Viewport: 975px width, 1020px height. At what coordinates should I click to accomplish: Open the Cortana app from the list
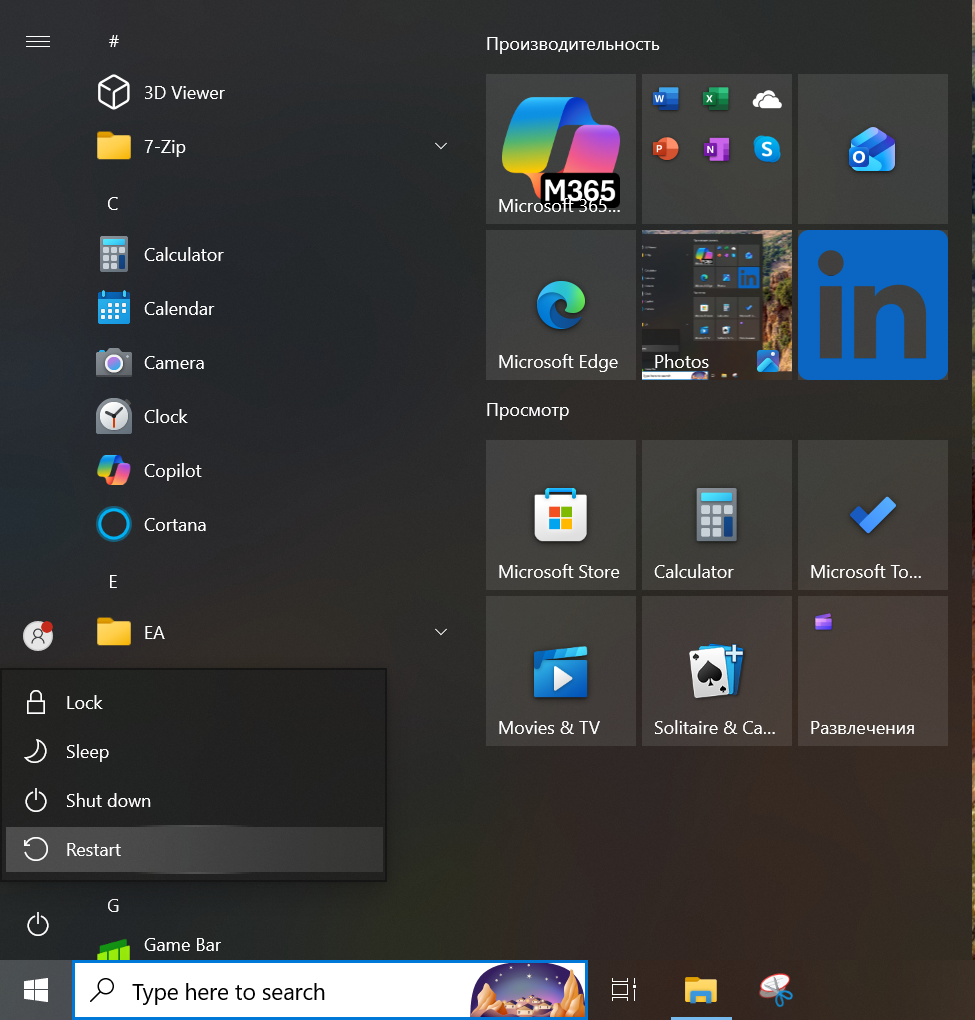[x=273, y=524]
